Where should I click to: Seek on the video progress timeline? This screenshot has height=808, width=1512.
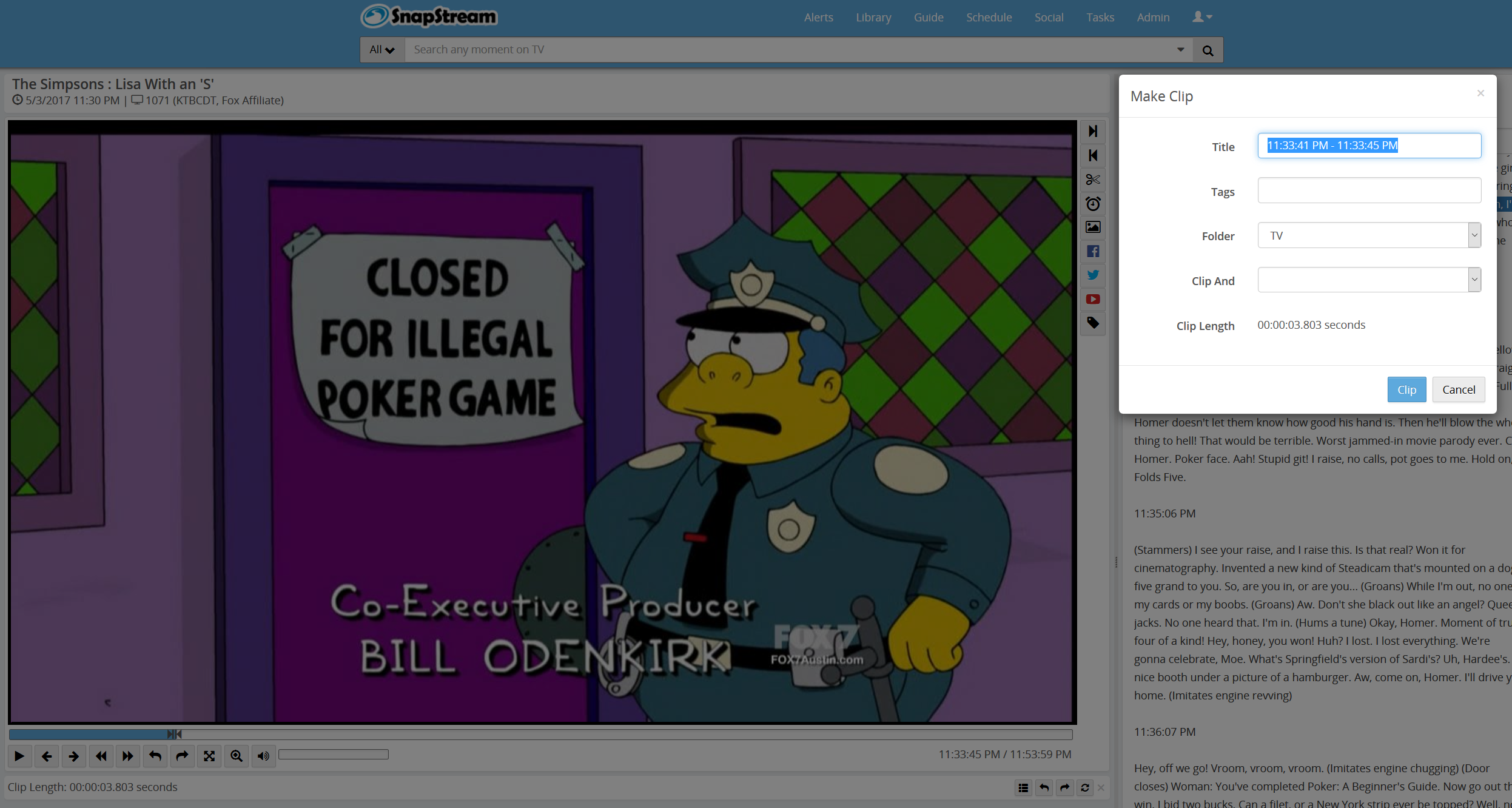point(540,735)
